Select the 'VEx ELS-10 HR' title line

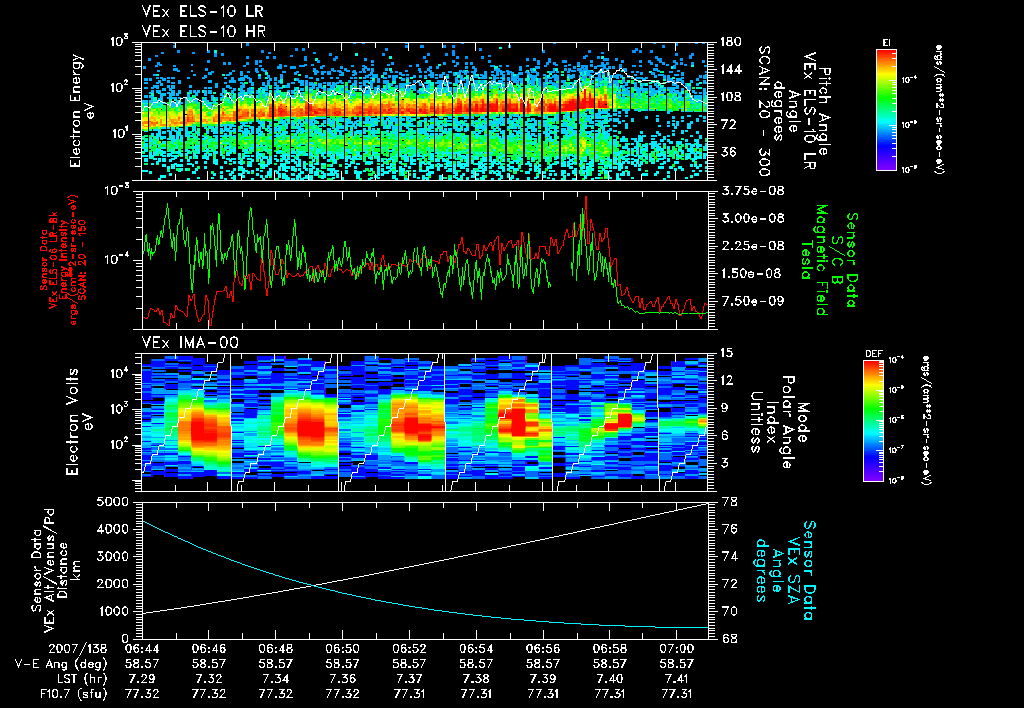click(204, 31)
